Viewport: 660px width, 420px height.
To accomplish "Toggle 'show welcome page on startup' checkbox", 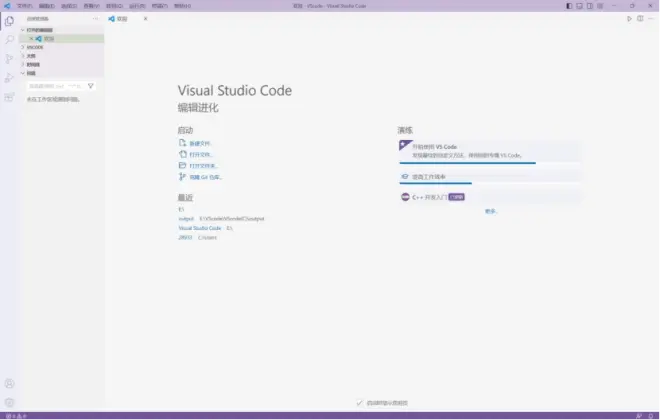I will (359, 403).
